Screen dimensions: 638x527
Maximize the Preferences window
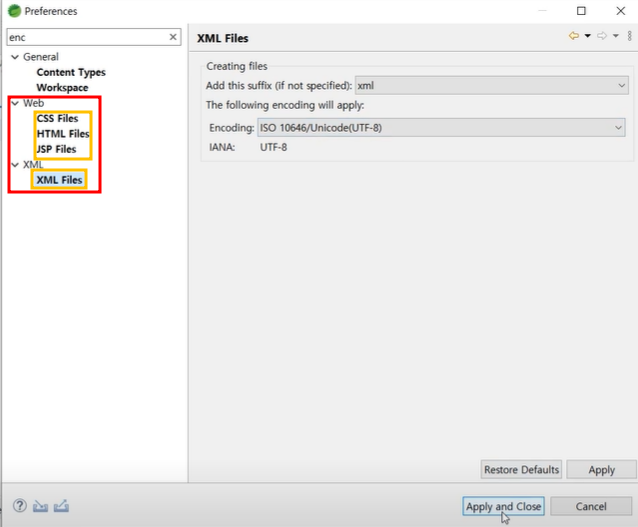[x=581, y=11]
